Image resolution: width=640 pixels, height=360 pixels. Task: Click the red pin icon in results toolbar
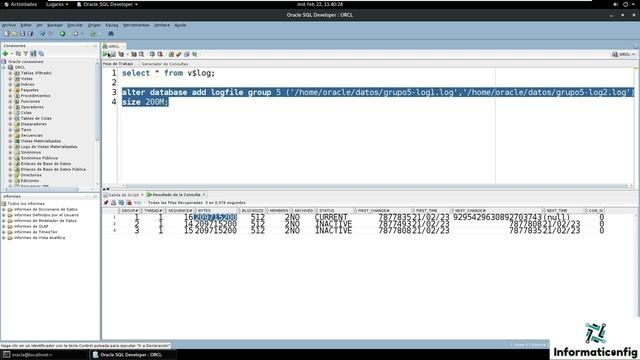coord(106,202)
